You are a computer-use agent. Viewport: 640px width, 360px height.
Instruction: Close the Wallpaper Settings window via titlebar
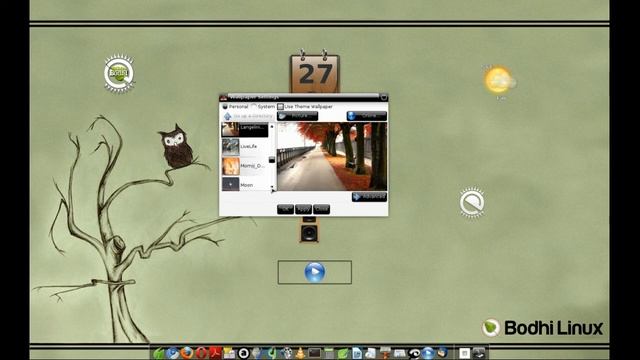pyautogui.click(x=384, y=97)
